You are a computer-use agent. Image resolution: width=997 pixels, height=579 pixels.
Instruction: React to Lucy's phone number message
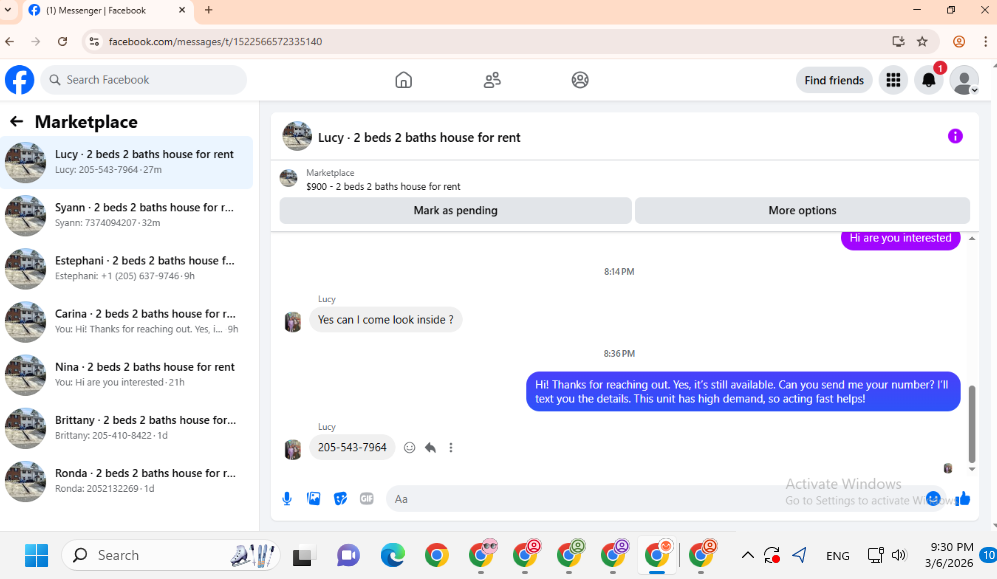point(409,447)
